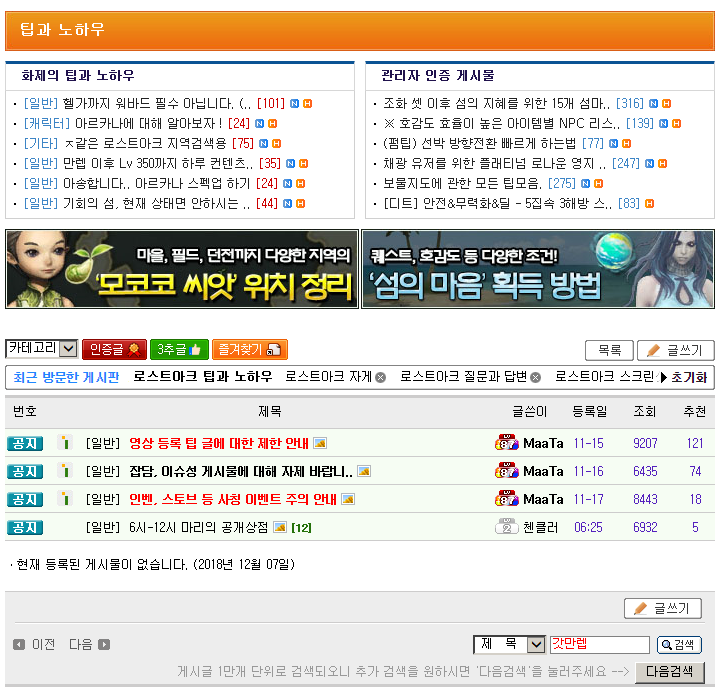Sort posts by 조회 column header
This screenshot has width=723, height=691.
pyautogui.click(x=645, y=412)
